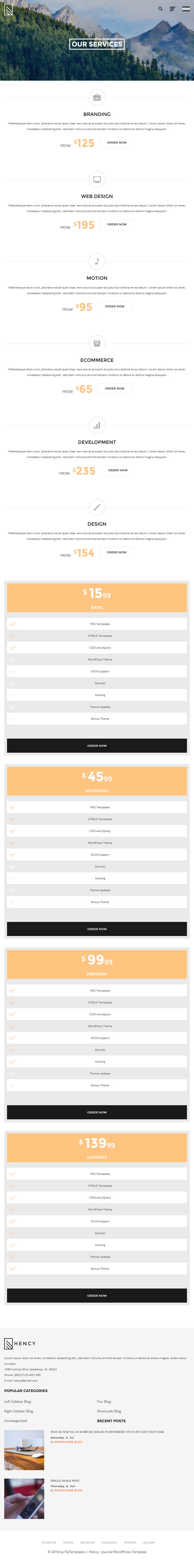Click the Basic plan Order Now button
The width and height of the screenshot is (194, 1568).
click(97, 746)
